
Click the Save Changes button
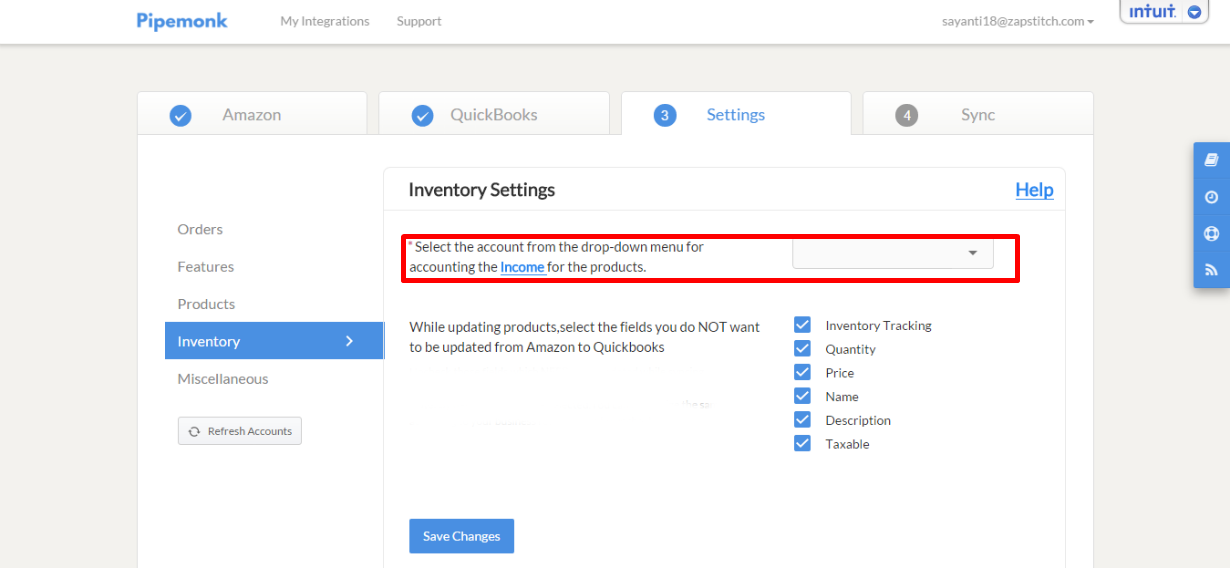461,536
